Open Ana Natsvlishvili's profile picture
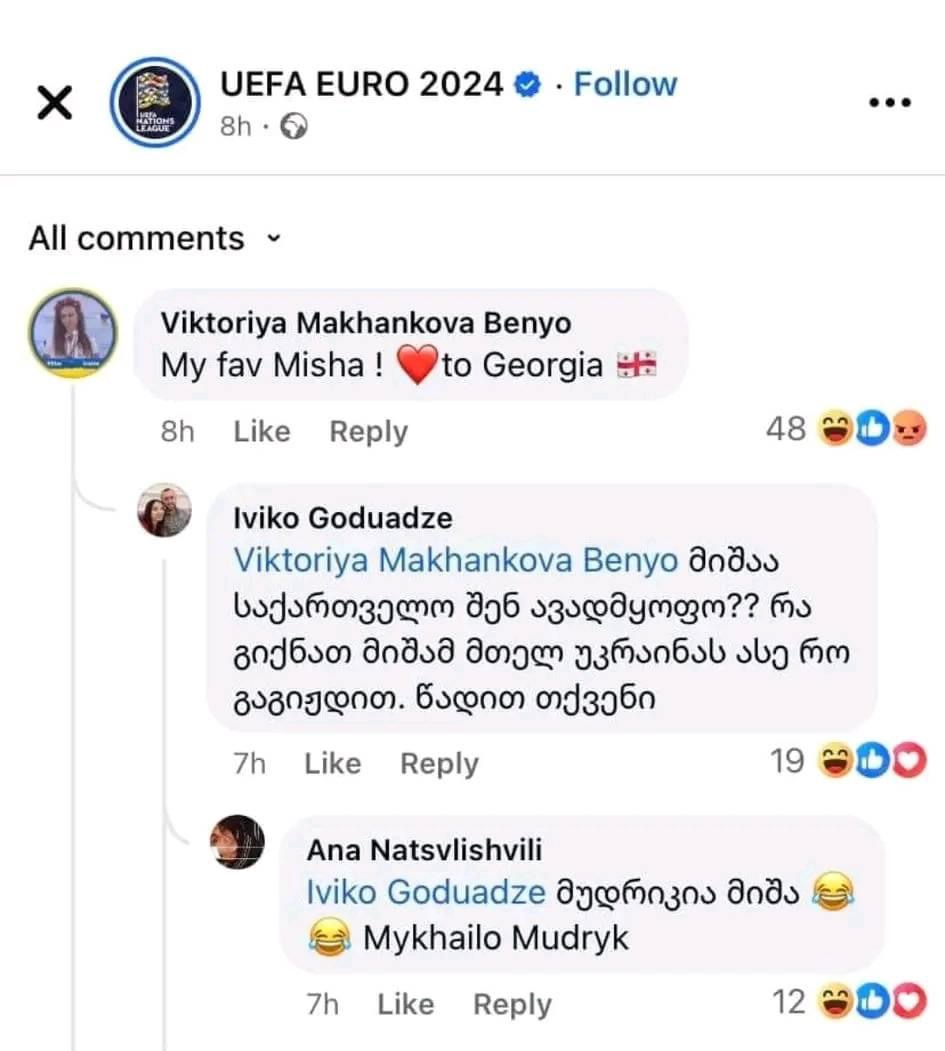The image size is (945, 1051). pos(238,842)
